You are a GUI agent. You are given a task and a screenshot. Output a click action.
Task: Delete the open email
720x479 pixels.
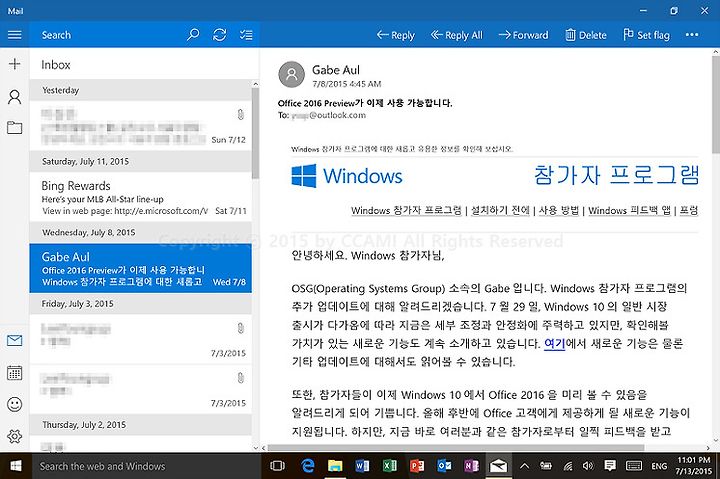(586, 35)
